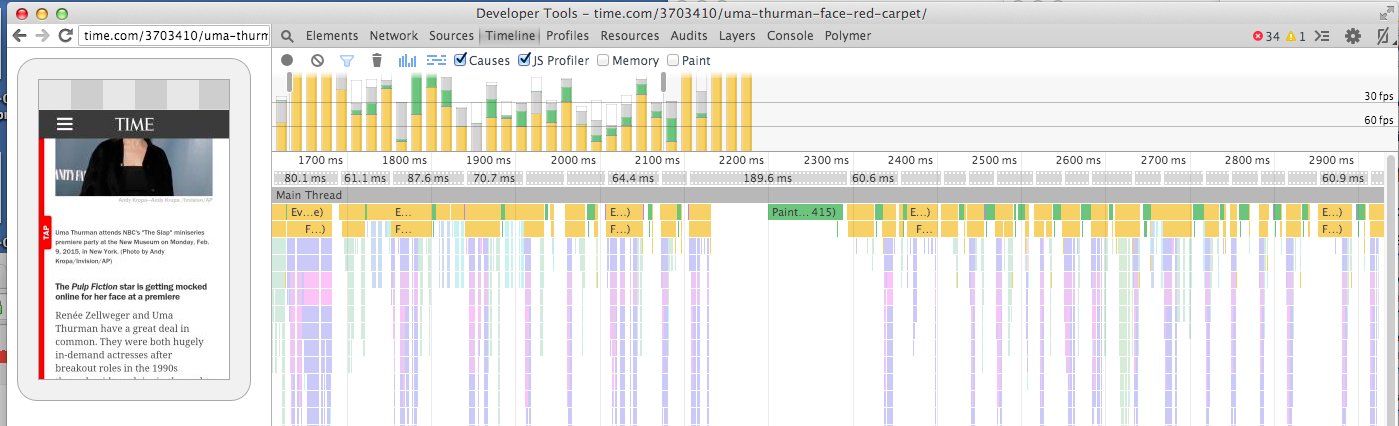Toggle the filter funnel icon
1399x426 pixels.
click(x=347, y=61)
